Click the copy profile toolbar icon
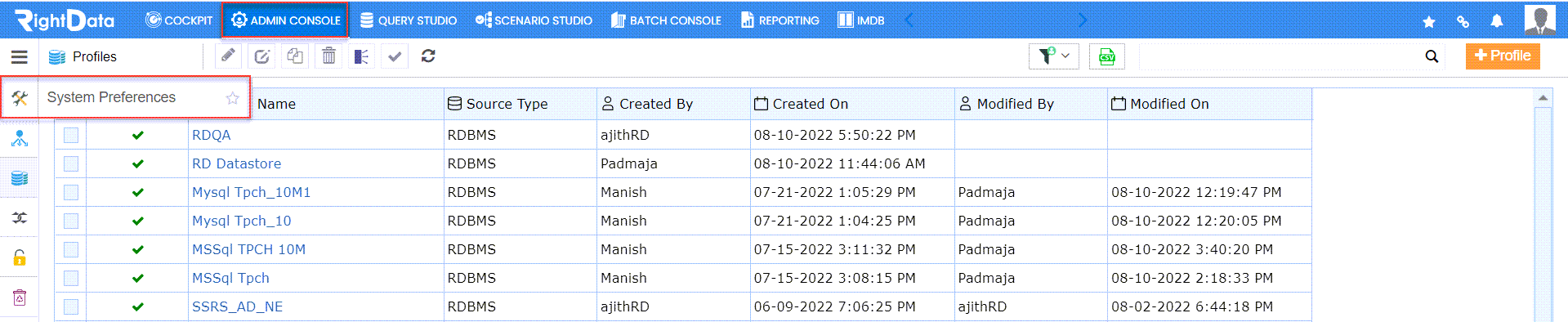The width and height of the screenshot is (1568, 322). pos(295,56)
